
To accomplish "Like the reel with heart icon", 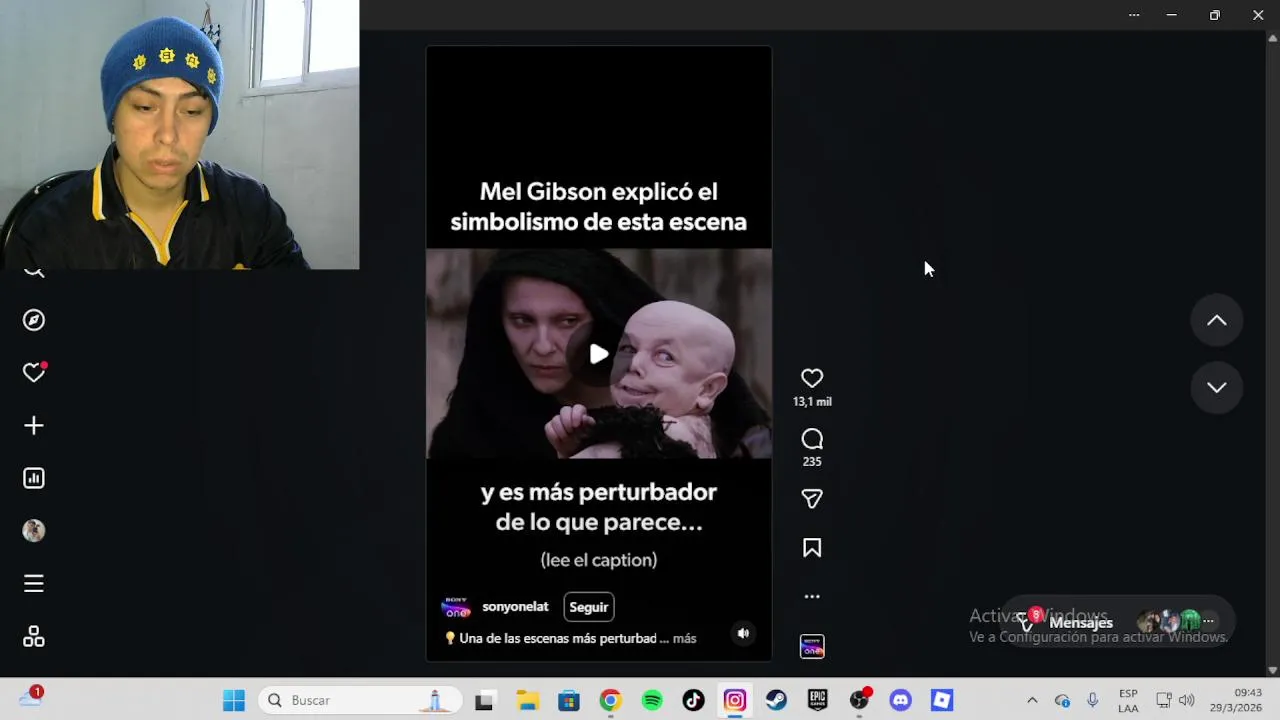I will point(812,378).
